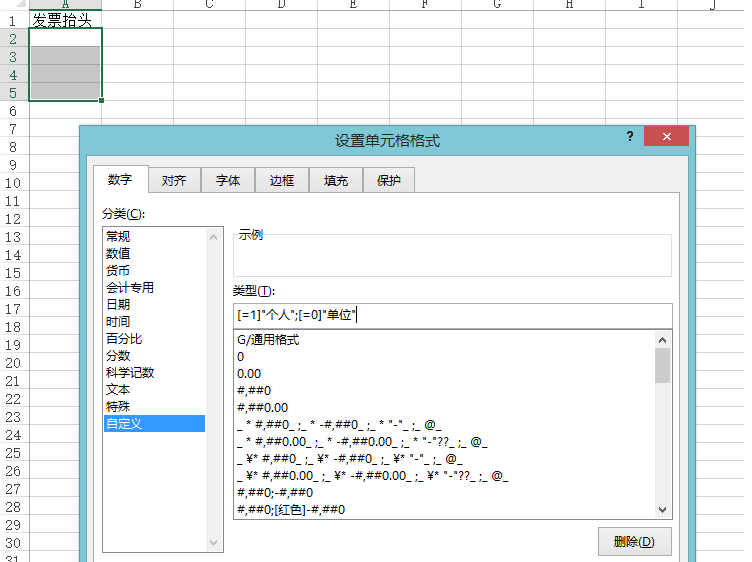The image size is (752, 562).
Task: Select 自定义 category
Action: pyautogui.click(x=154, y=423)
